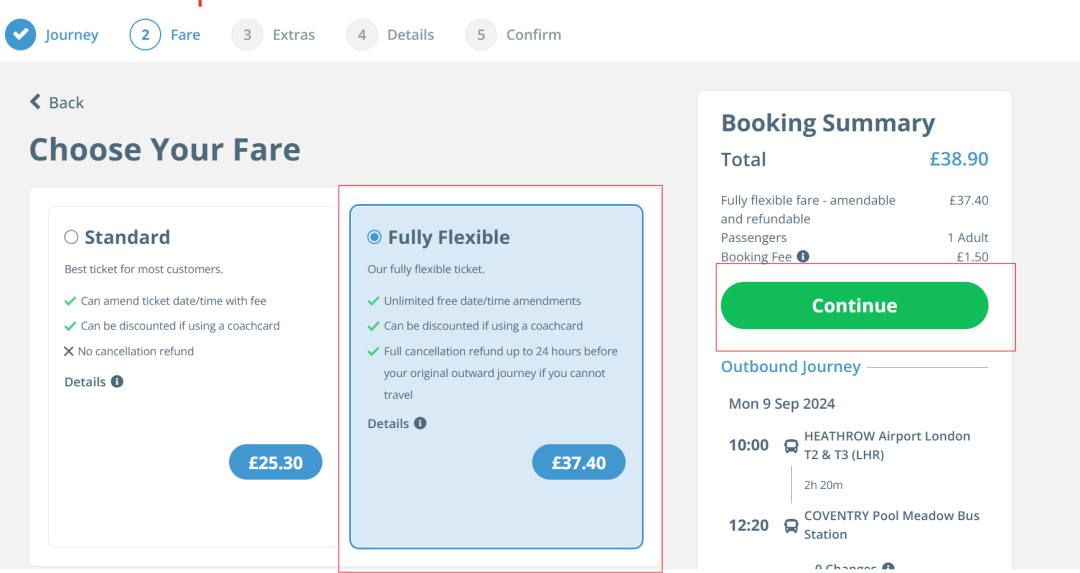Image resolution: width=1080 pixels, height=573 pixels.
Task: Open Details link in the Standard card
Action: (x=85, y=382)
